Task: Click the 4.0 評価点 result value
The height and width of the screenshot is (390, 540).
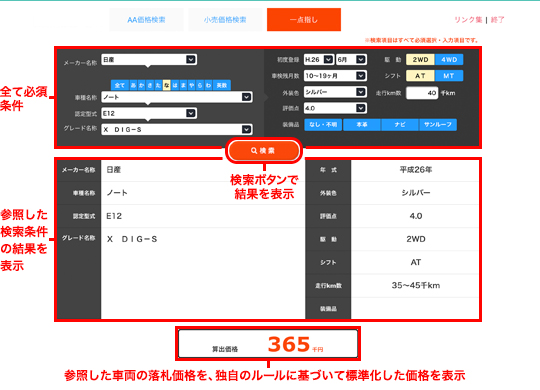Action: pos(416,216)
